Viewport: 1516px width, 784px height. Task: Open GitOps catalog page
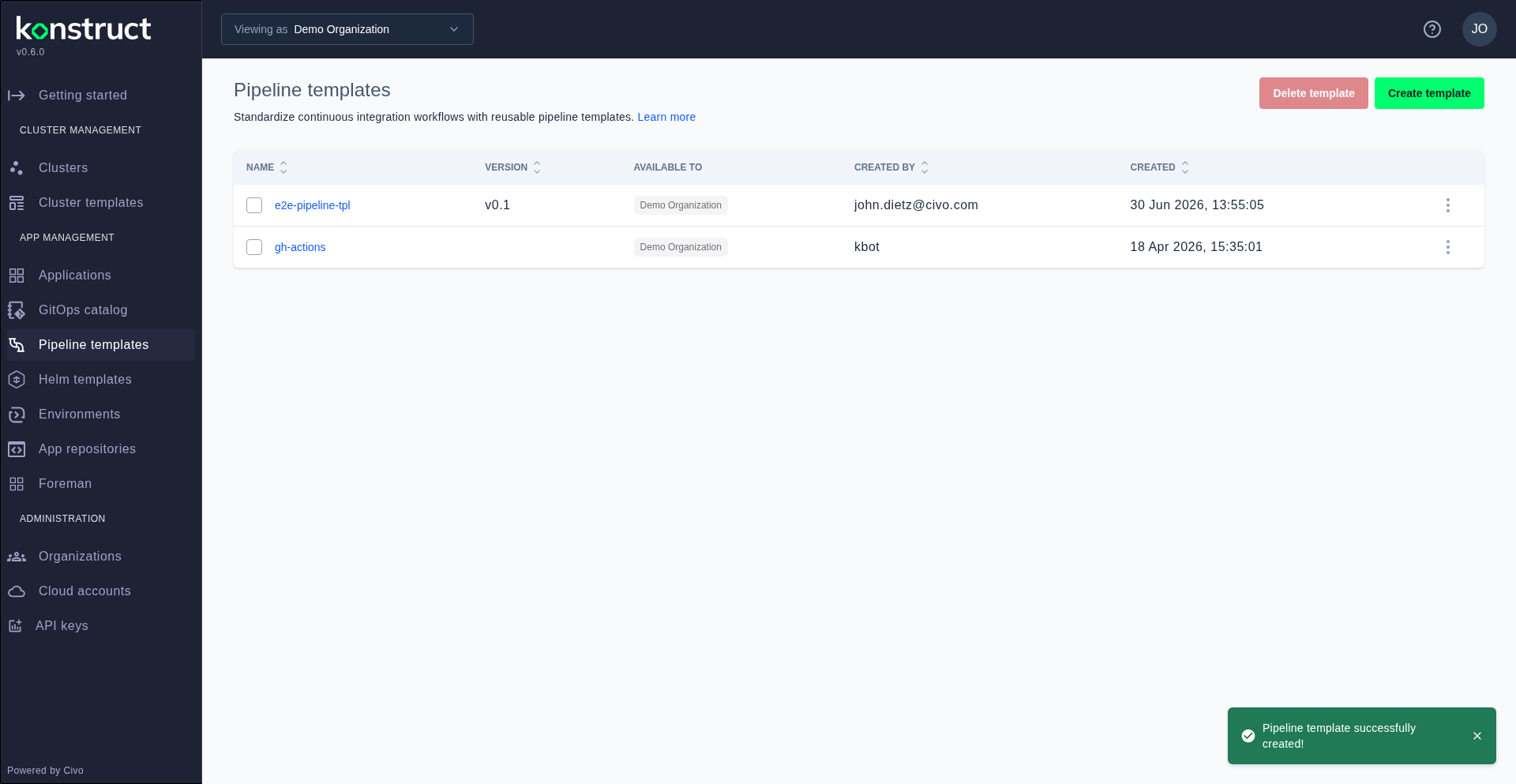tap(101, 310)
